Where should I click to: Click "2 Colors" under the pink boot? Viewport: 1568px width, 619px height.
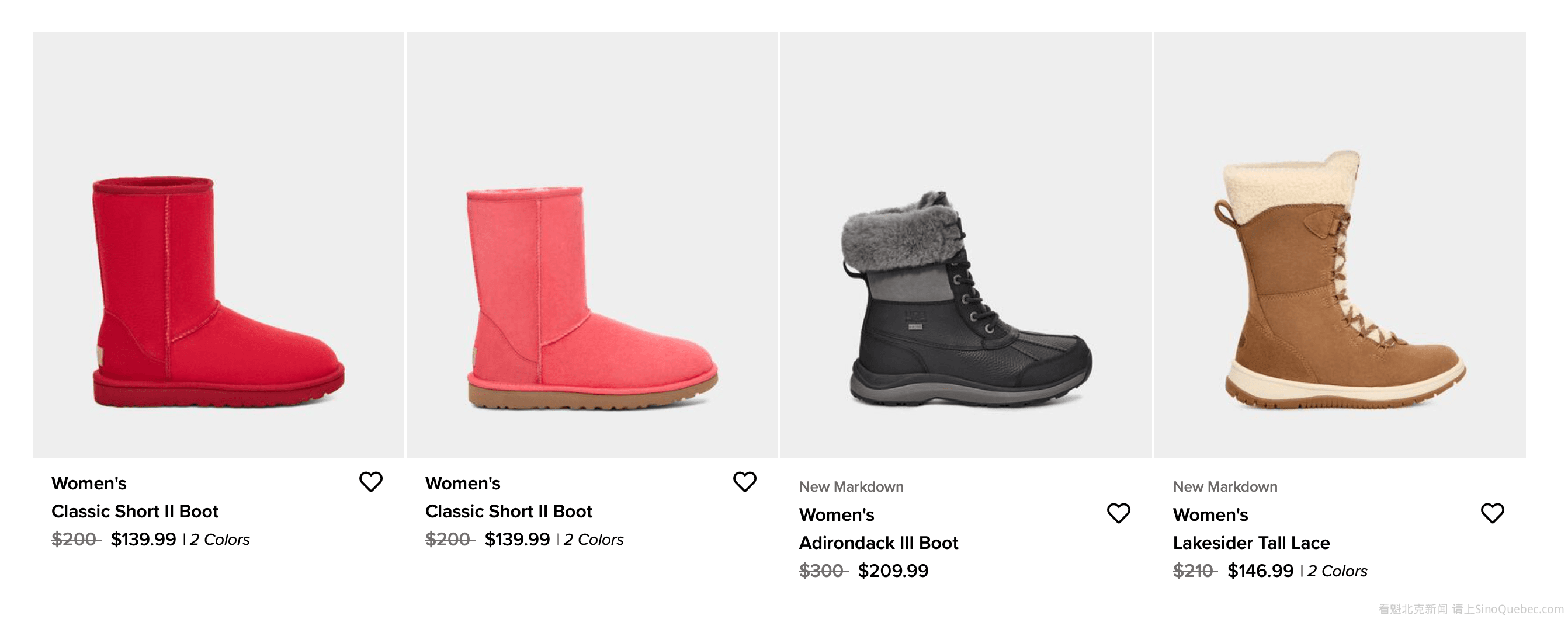(x=594, y=540)
